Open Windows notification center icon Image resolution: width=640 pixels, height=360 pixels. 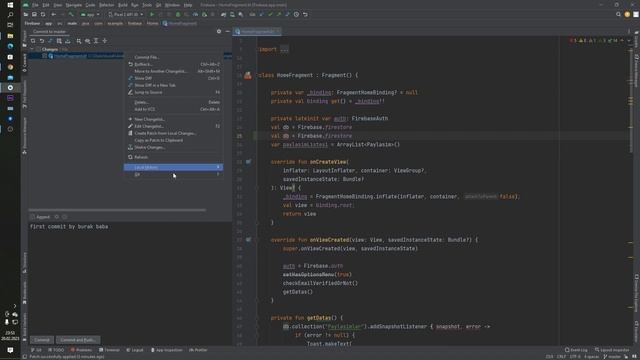(x=10, y=350)
